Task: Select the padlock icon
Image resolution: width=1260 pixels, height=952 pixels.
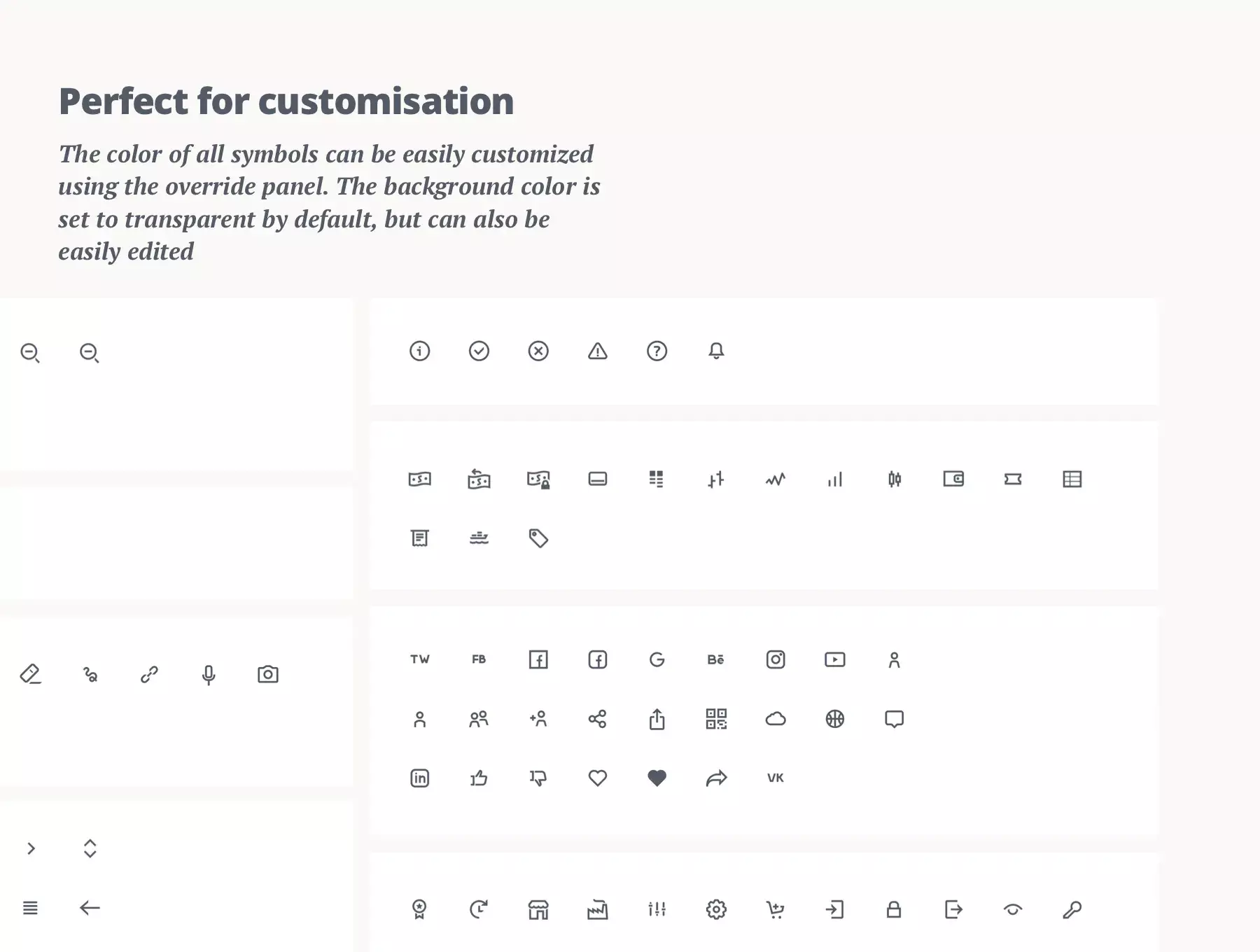Action: pyautogui.click(x=894, y=909)
